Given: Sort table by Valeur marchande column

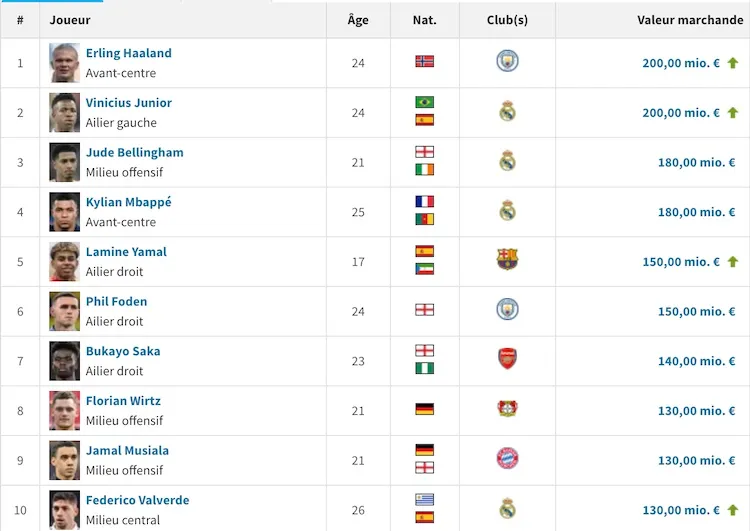Looking at the screenshot, I should 690,20.
